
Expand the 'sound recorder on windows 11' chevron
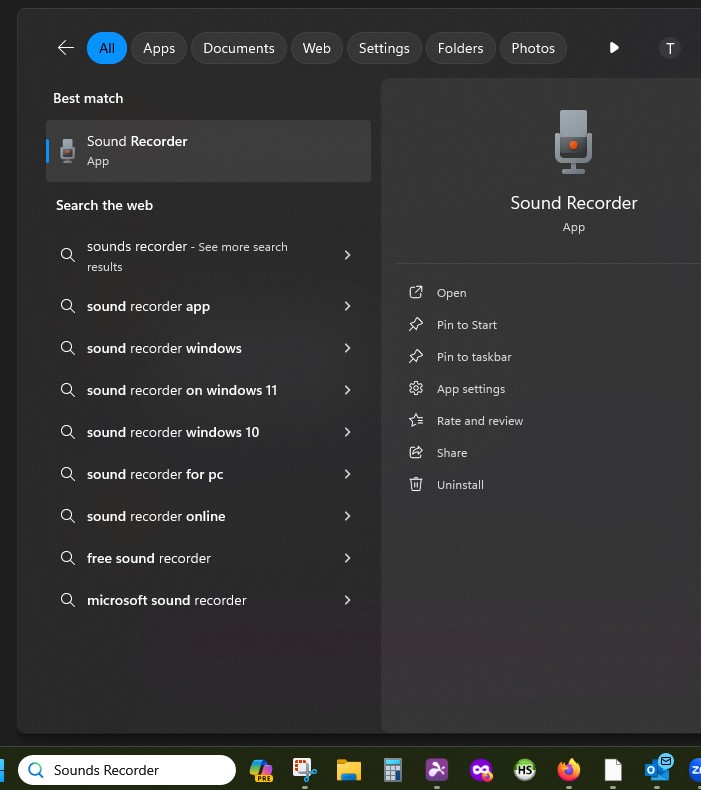click(x=347, y=390)
